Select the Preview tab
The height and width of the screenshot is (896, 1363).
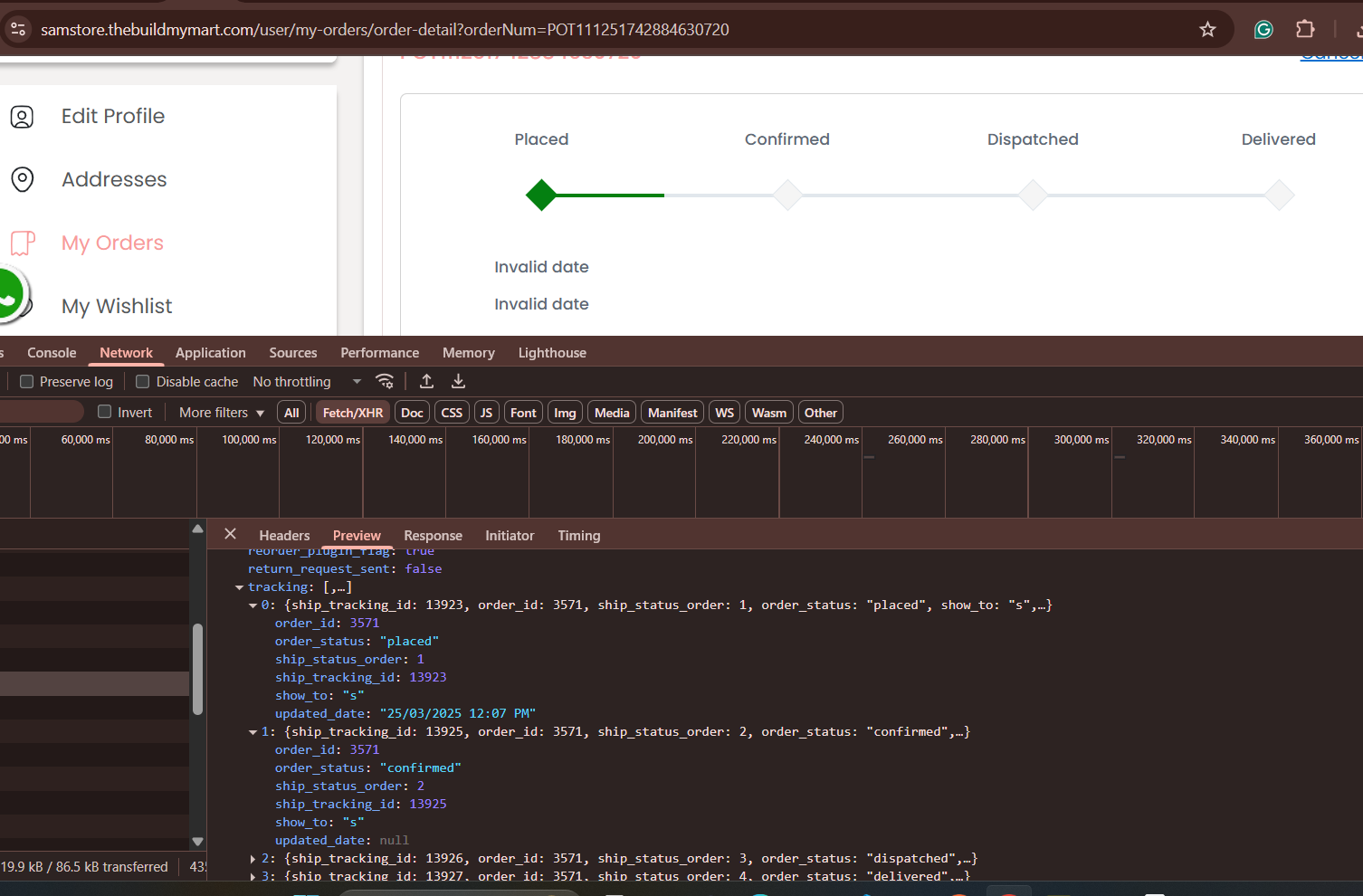point(357,536)
